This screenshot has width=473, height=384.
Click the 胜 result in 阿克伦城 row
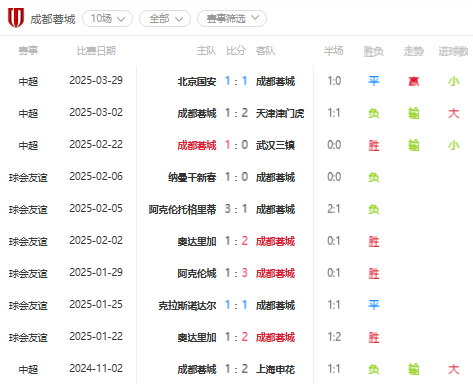(374, 273)
